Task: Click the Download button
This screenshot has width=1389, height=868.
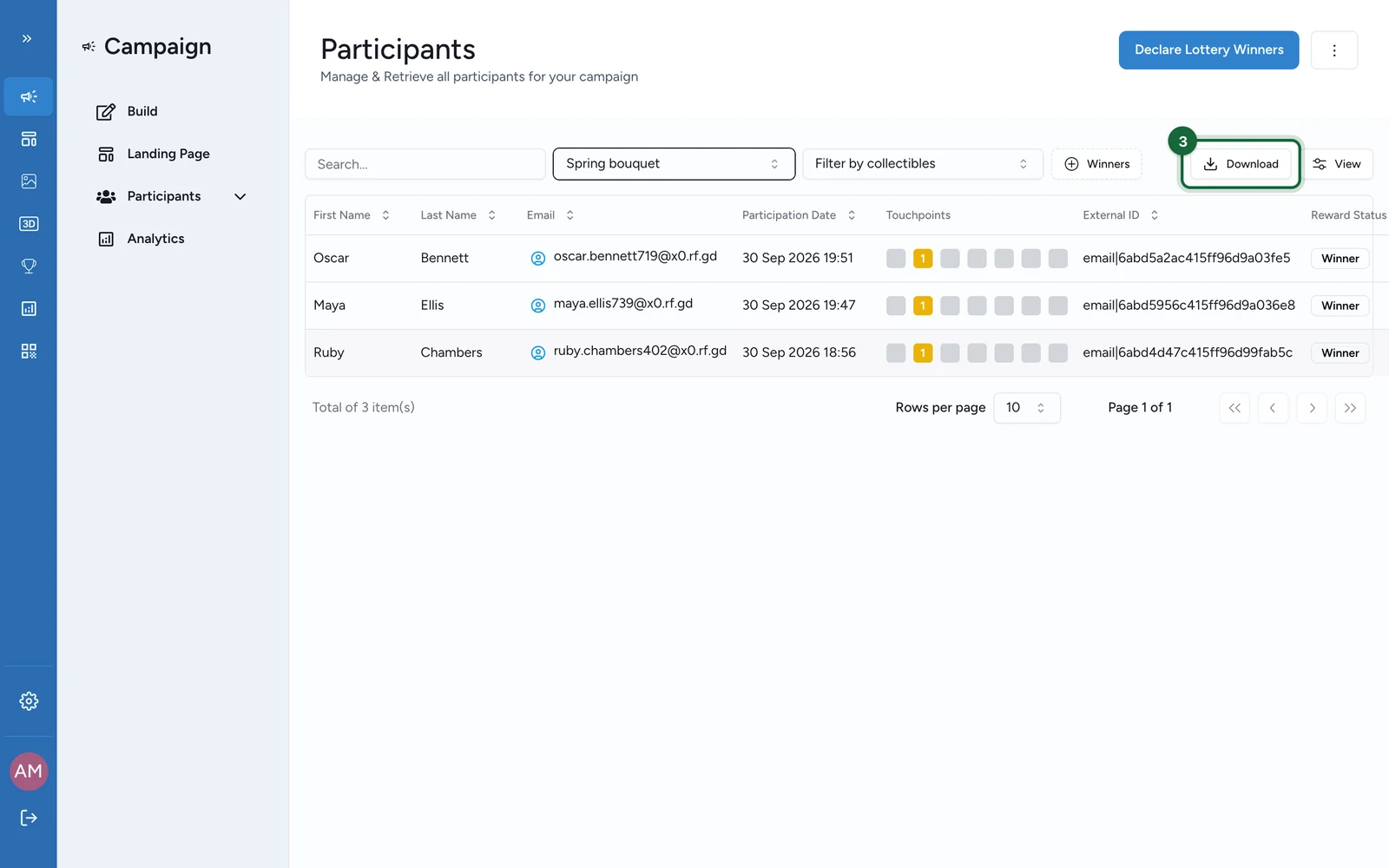Action: (1241, 164)
